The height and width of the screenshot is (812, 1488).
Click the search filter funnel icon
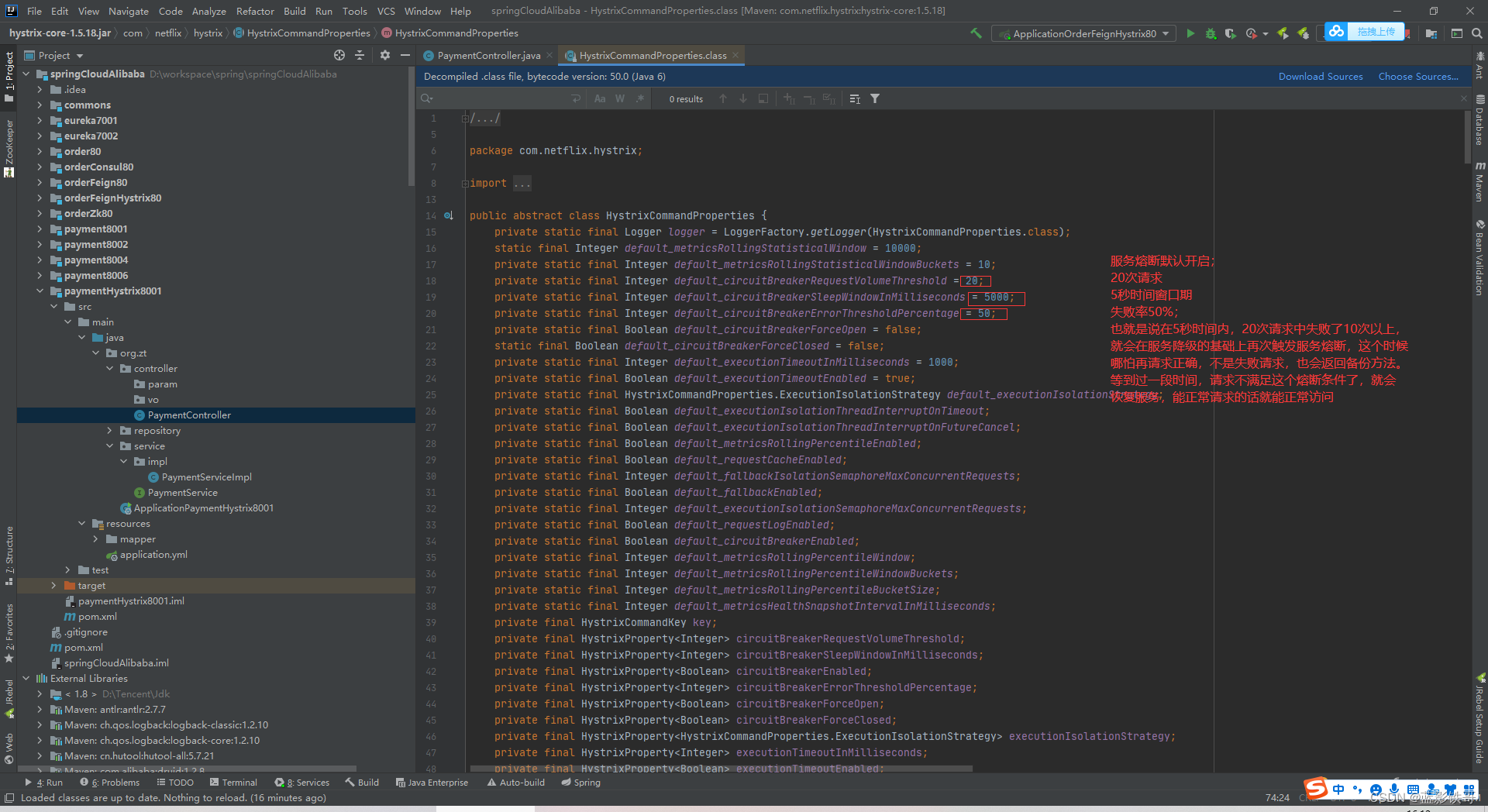[x=875, y=98]
